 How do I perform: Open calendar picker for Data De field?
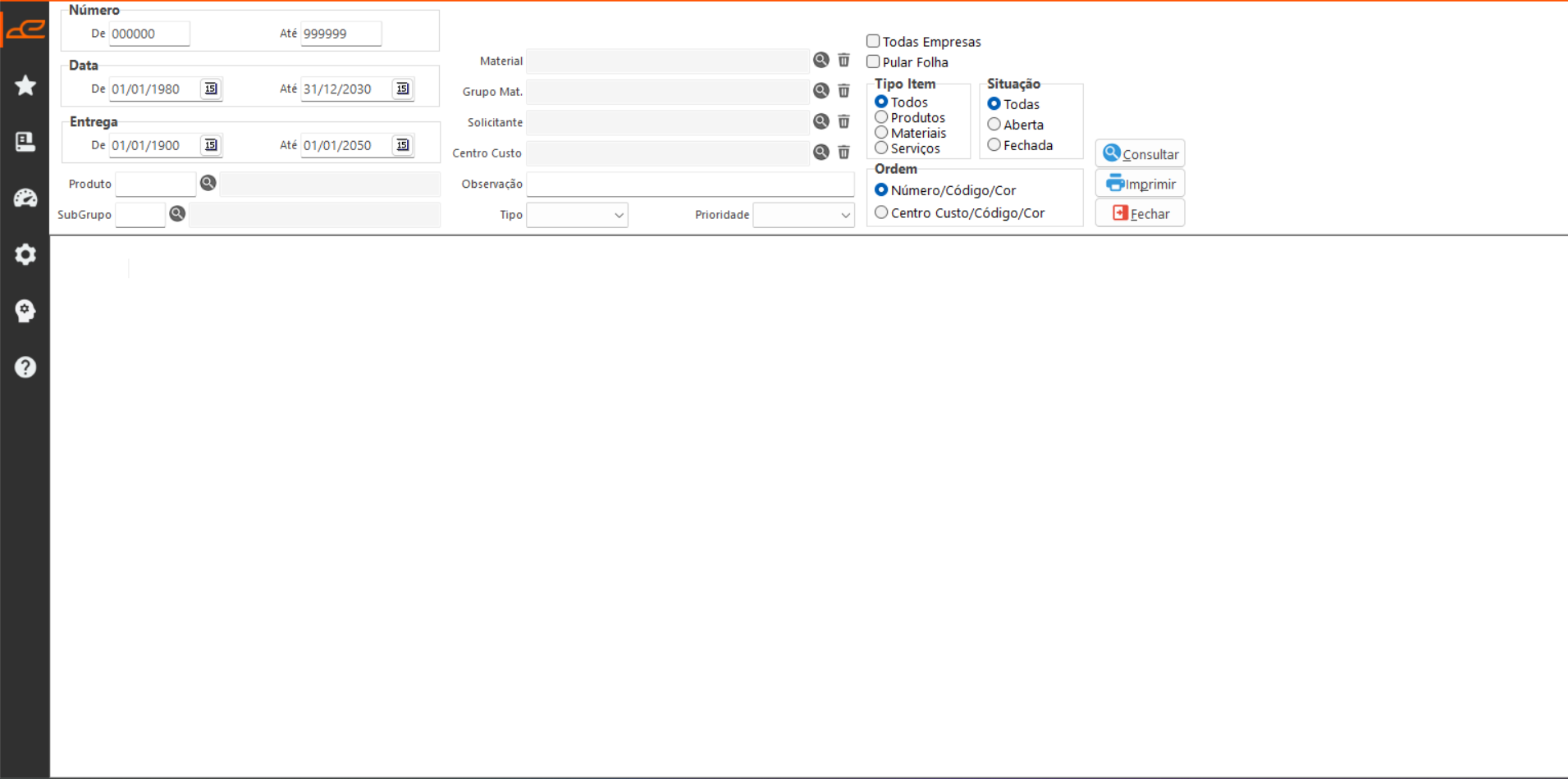pos(211,89)
